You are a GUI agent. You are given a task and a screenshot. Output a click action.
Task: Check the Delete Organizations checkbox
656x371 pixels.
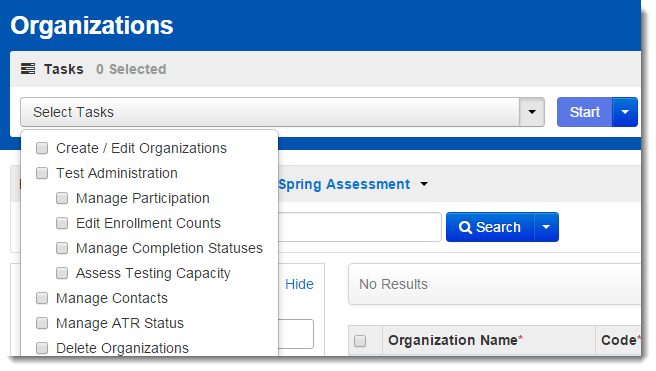[x=42, y=348]
